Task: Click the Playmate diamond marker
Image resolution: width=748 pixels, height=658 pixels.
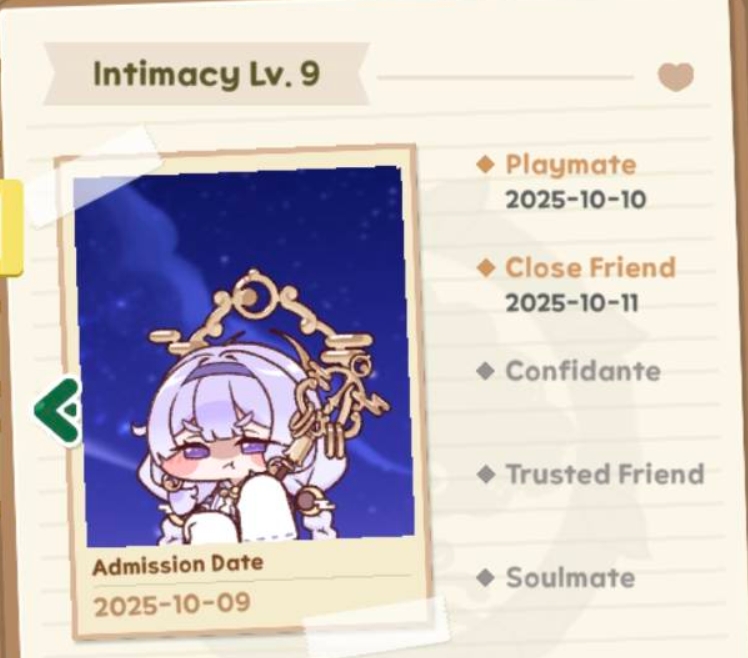Action: tap(486, 165)
